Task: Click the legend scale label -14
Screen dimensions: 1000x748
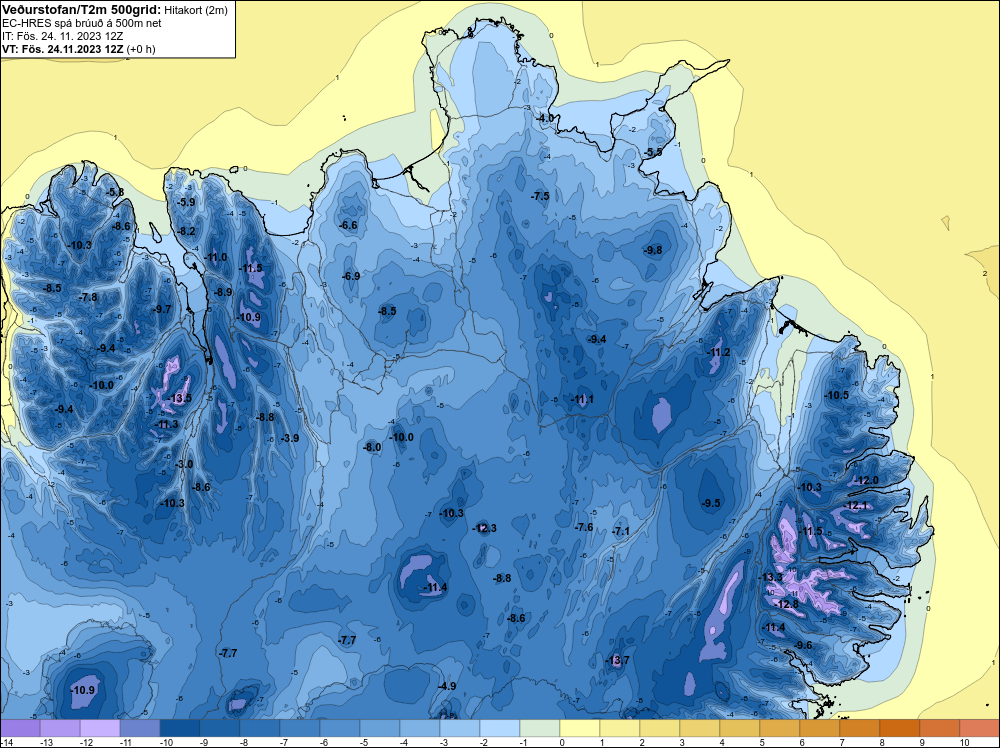Action: coord(6,742)
